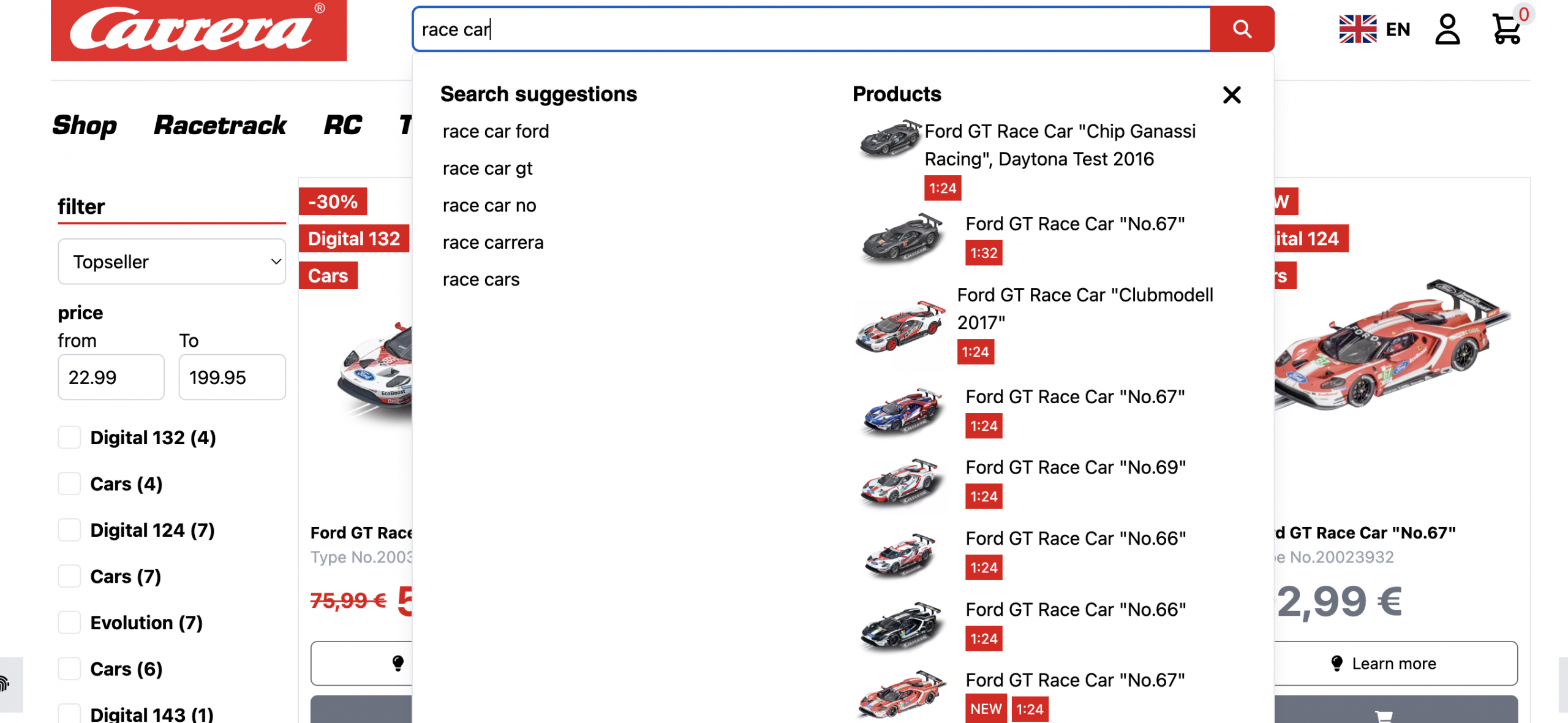Click the UK flag language icon

coord(1357,29)
